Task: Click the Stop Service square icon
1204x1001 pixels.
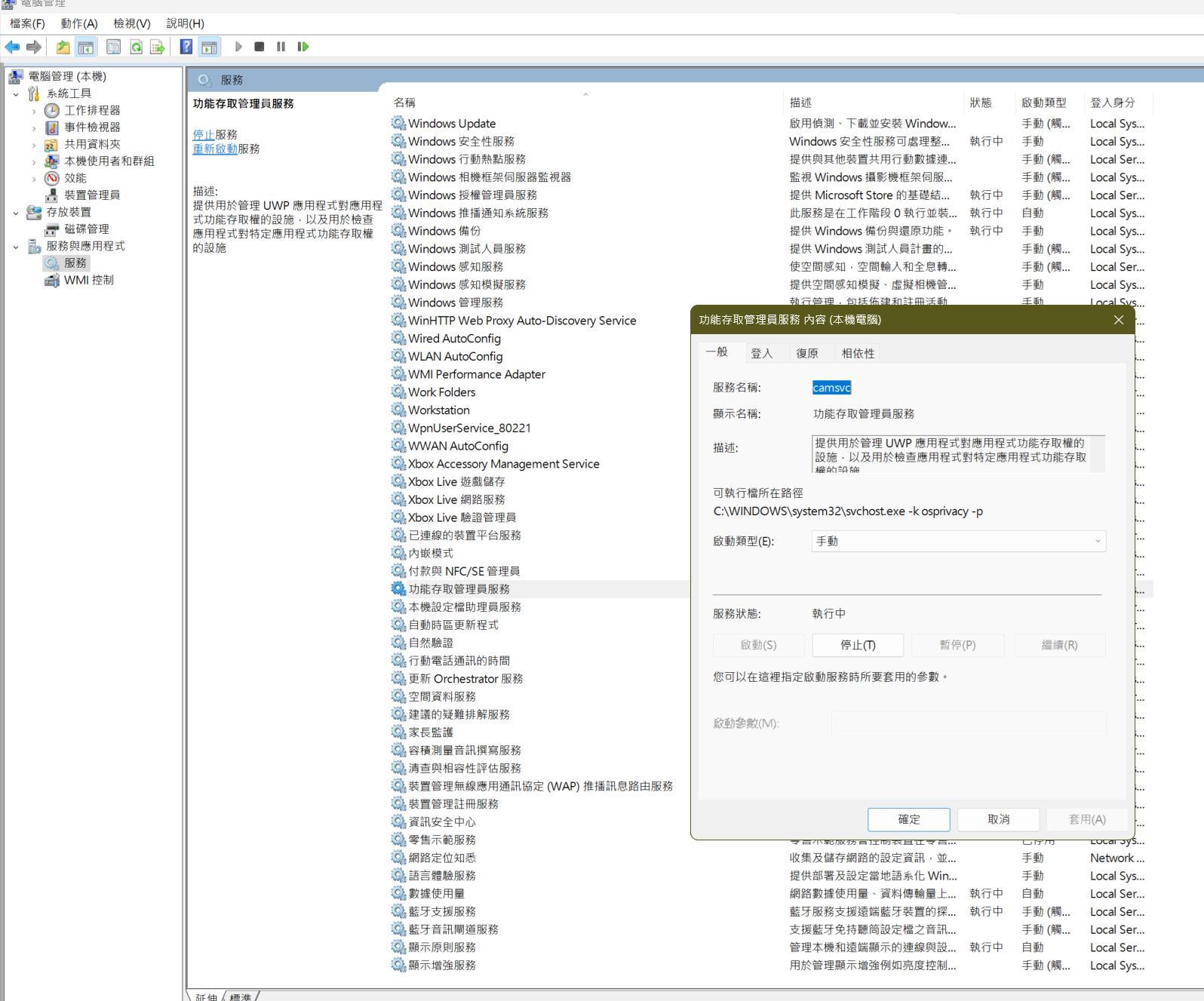Action: point(260,47)
